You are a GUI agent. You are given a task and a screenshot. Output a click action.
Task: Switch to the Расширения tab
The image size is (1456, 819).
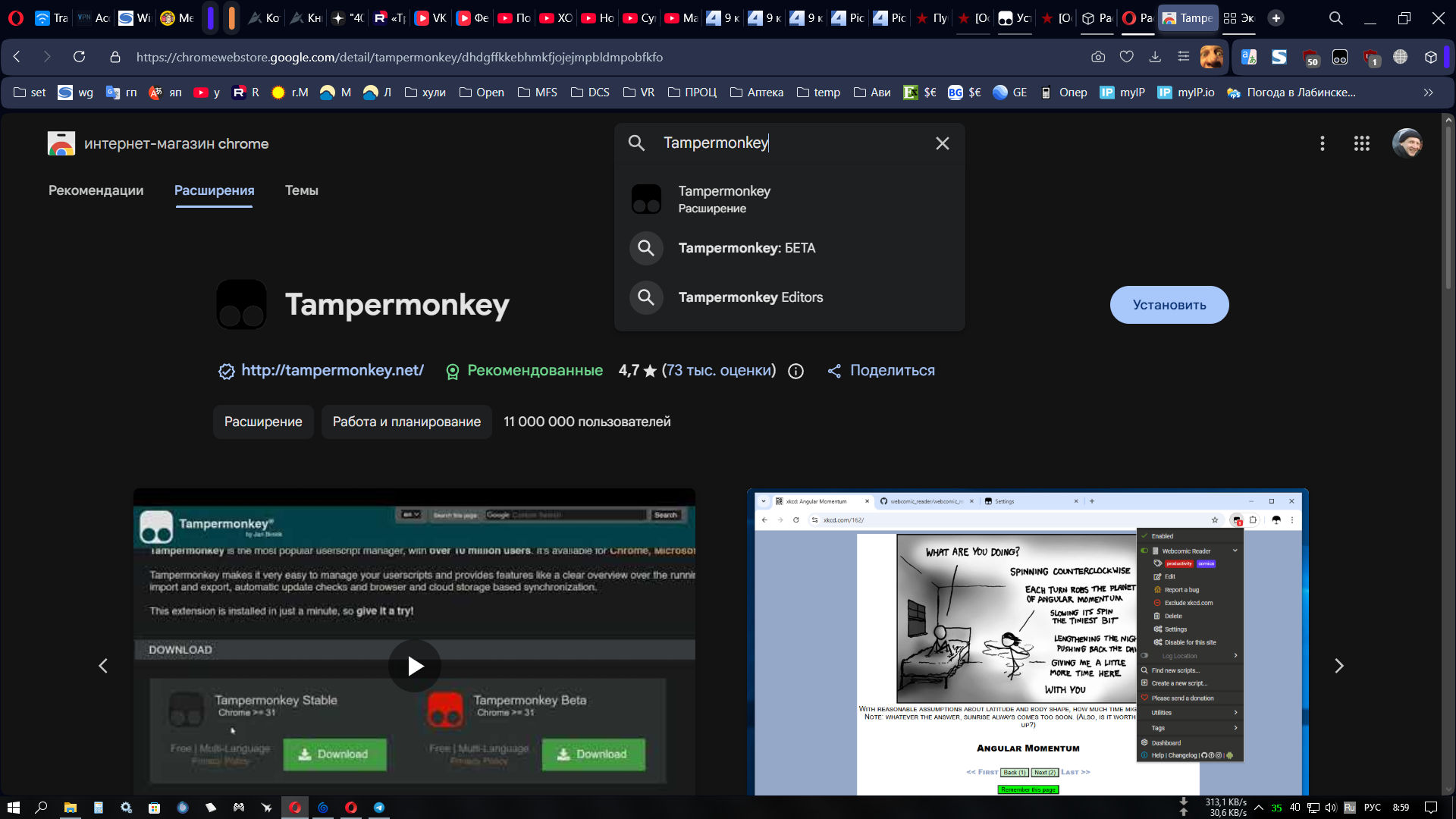215,190
